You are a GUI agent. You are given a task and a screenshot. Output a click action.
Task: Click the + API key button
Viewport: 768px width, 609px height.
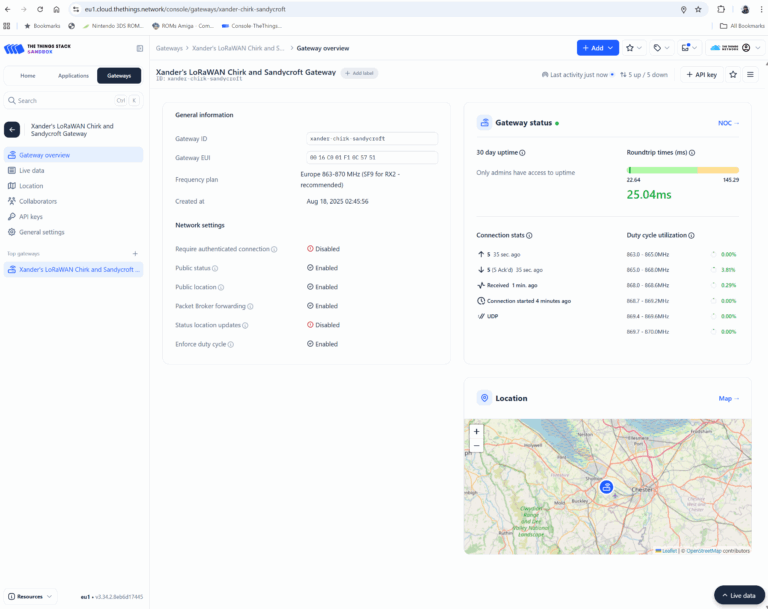click(701, 74)
